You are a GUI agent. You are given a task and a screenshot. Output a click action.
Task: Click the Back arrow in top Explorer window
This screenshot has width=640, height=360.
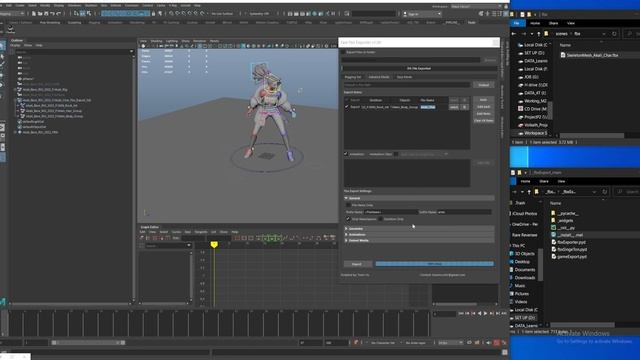pyautogui.click(x=514, y=34)
